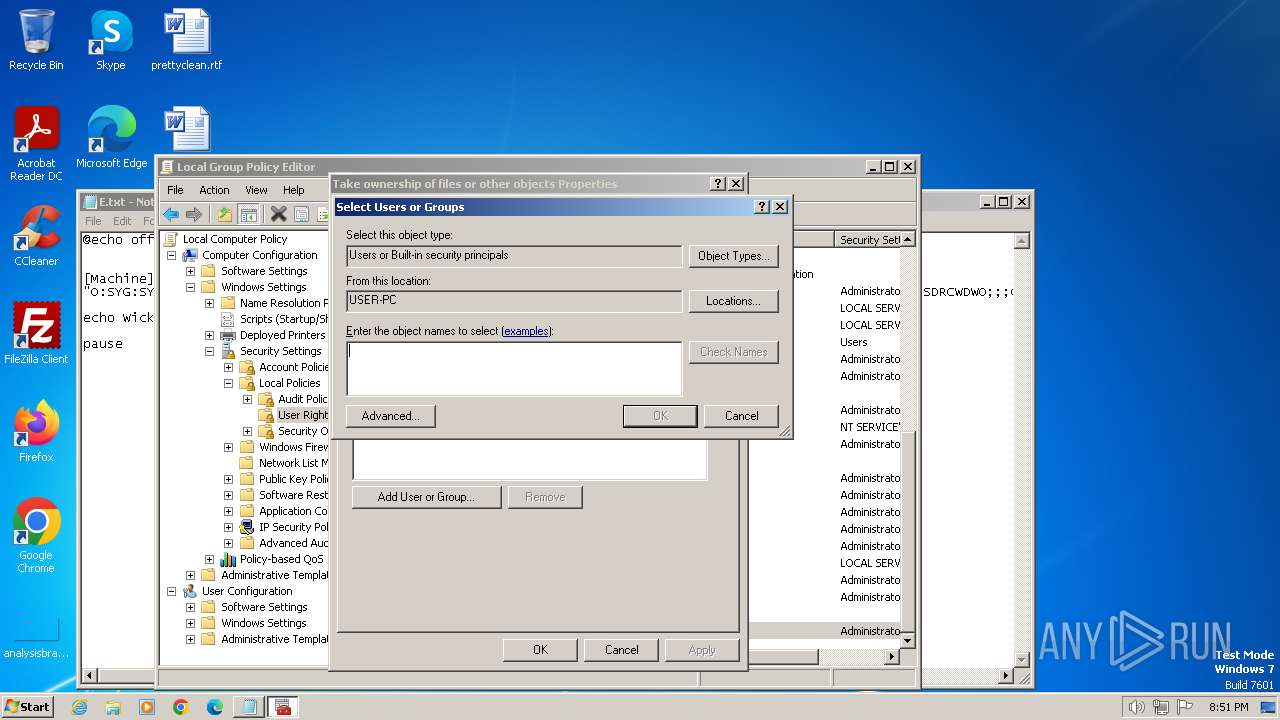Image resolution: width=1280 pixels, height=720 pixels.
Task: Toggle the Show/Hide Console Tree icon
Action: pos(249,214)
